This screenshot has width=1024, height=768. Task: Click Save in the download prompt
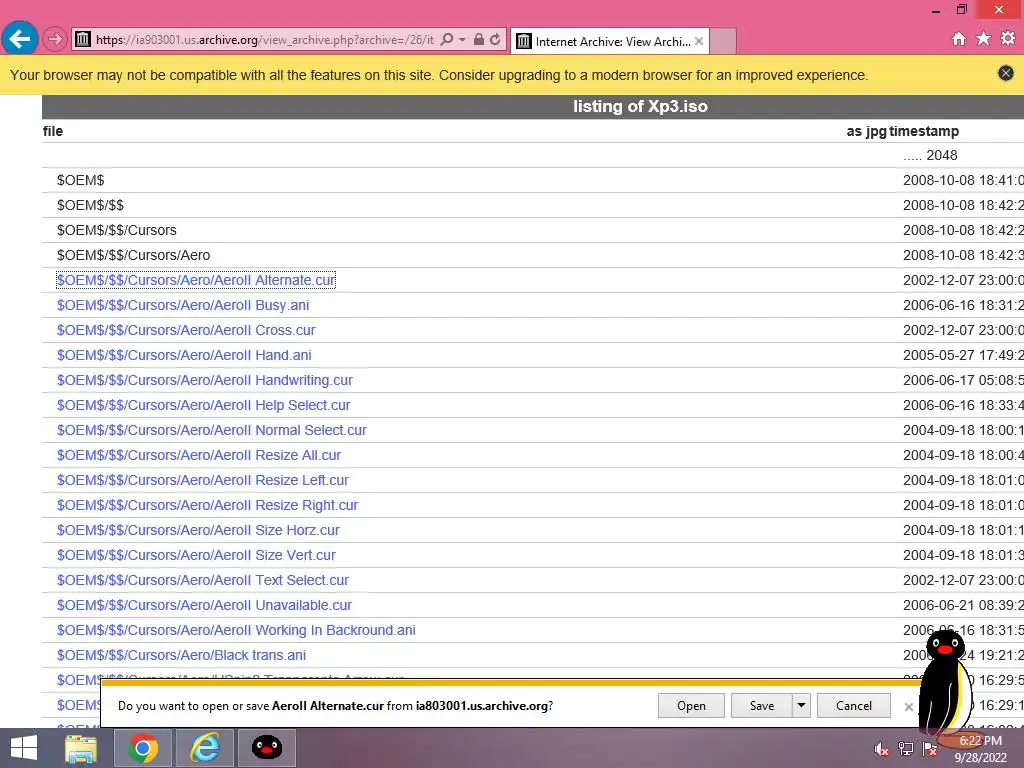pyautogui.click(x=761, y=705)
